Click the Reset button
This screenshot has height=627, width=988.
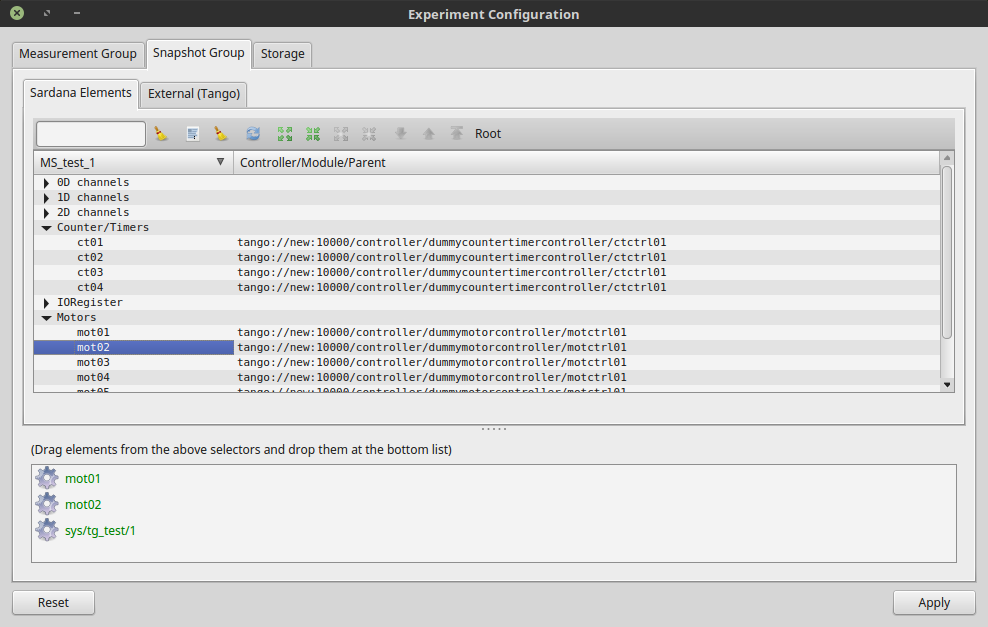pos(54,602)
